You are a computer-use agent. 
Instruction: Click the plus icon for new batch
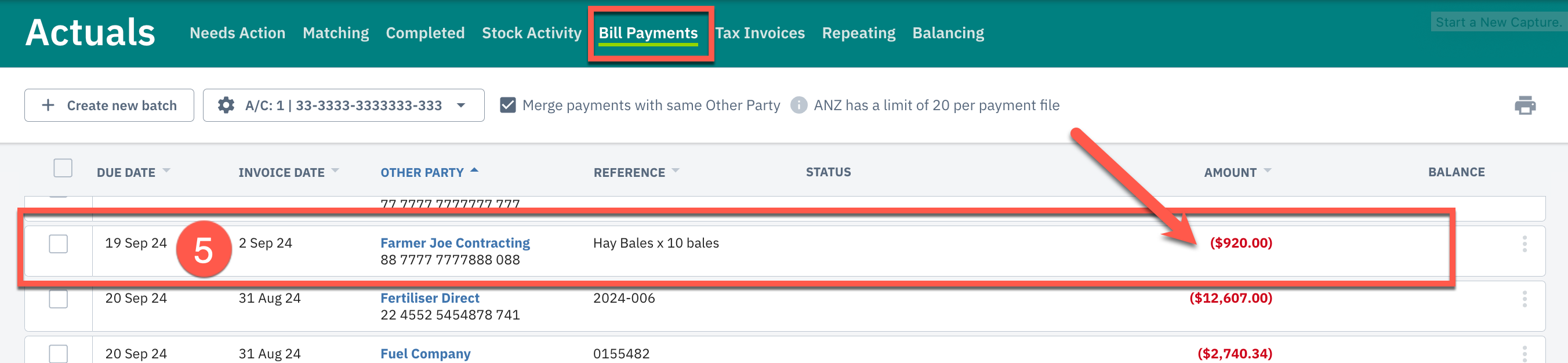pos(48,106)
